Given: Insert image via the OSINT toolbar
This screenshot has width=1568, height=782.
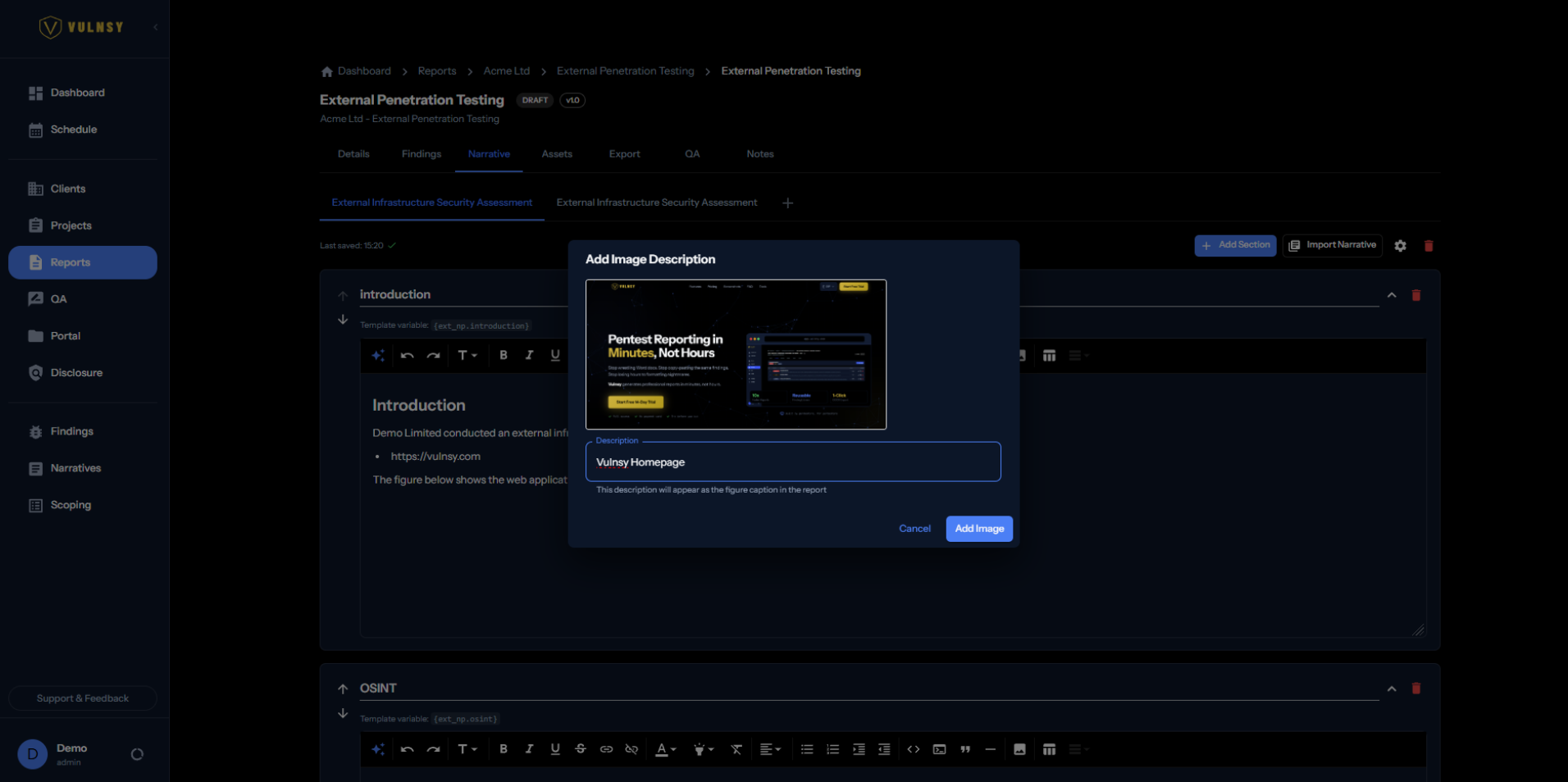Looking at the screenshot, I should click(1020, 749).
